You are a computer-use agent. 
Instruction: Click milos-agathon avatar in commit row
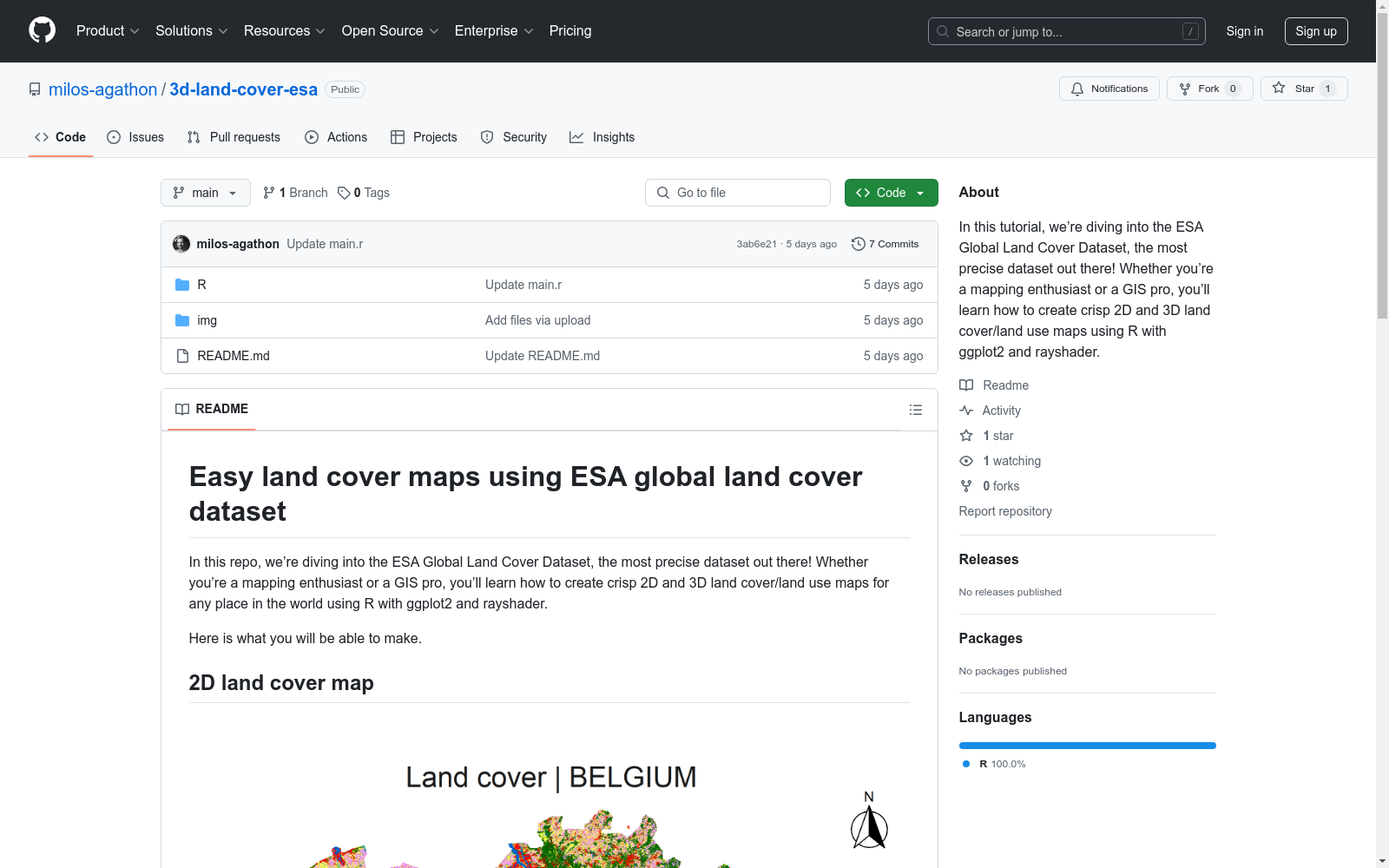coord(181,244)
